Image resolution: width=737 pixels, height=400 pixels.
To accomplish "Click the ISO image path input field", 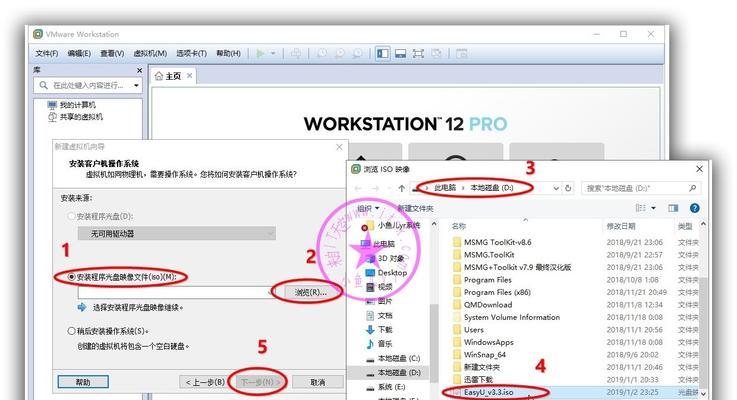I will click(176, 292).
